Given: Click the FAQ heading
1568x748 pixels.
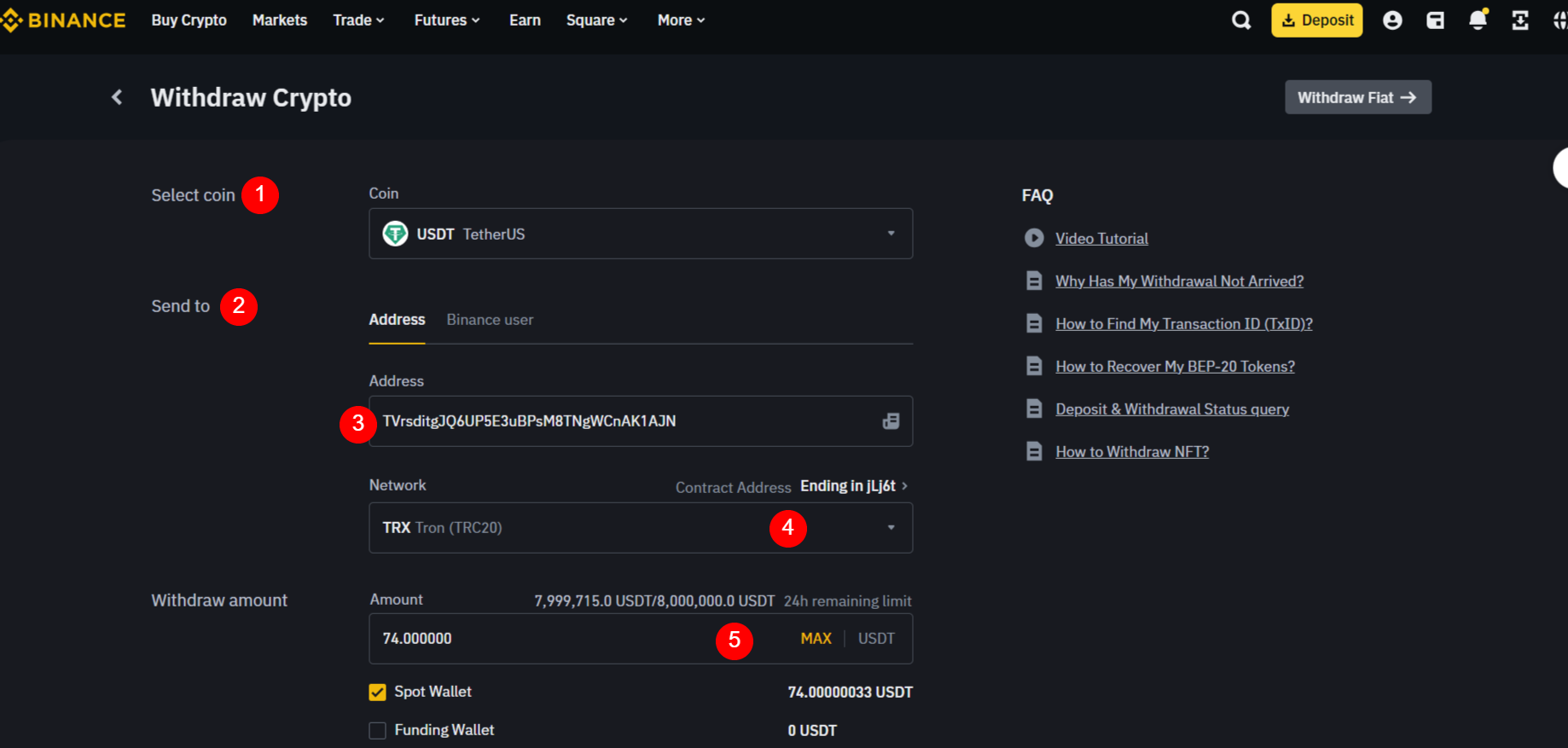Looking at the screenshot, I should pos(1037,195).
